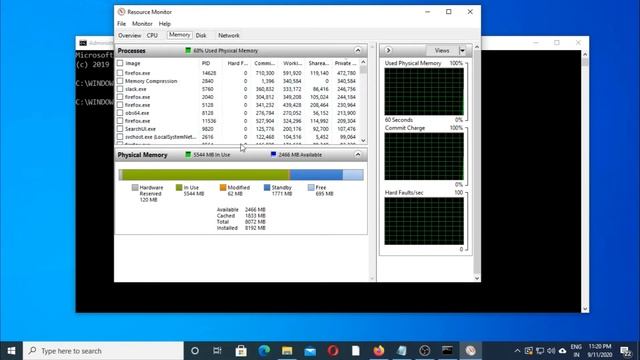Switch to the Disk tab

coord(201,36)
